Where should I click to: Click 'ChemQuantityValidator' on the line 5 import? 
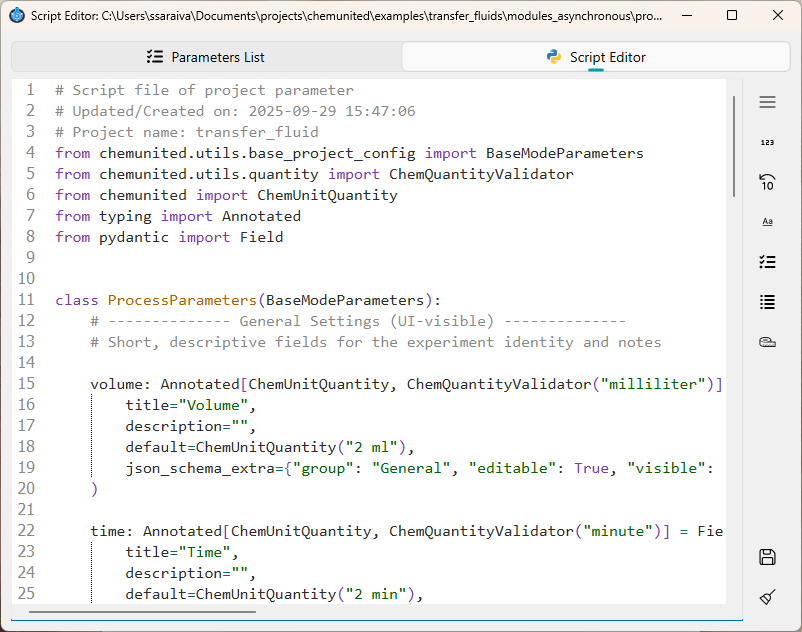point(481,174)
